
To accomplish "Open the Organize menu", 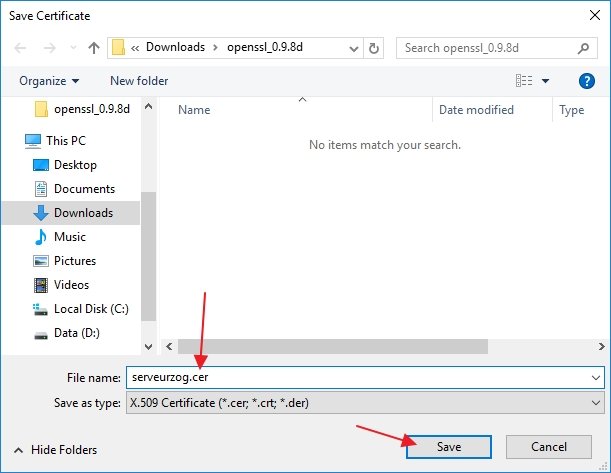I will (49, 81).
